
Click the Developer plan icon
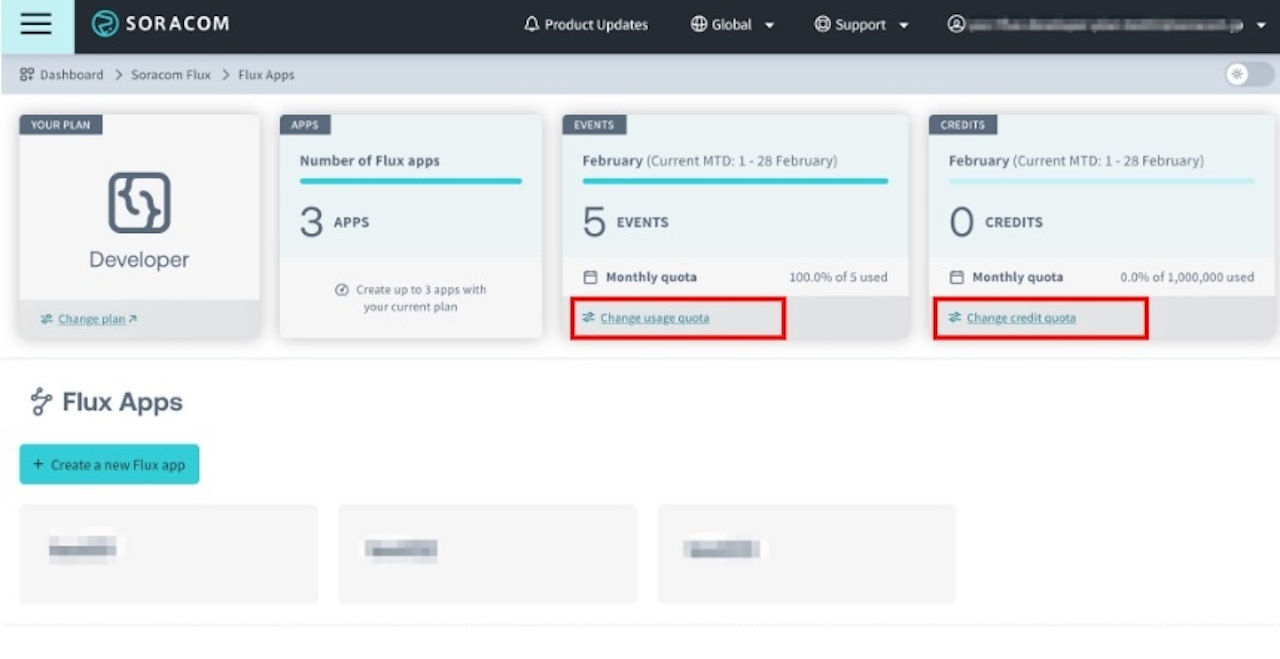[139, 203]
